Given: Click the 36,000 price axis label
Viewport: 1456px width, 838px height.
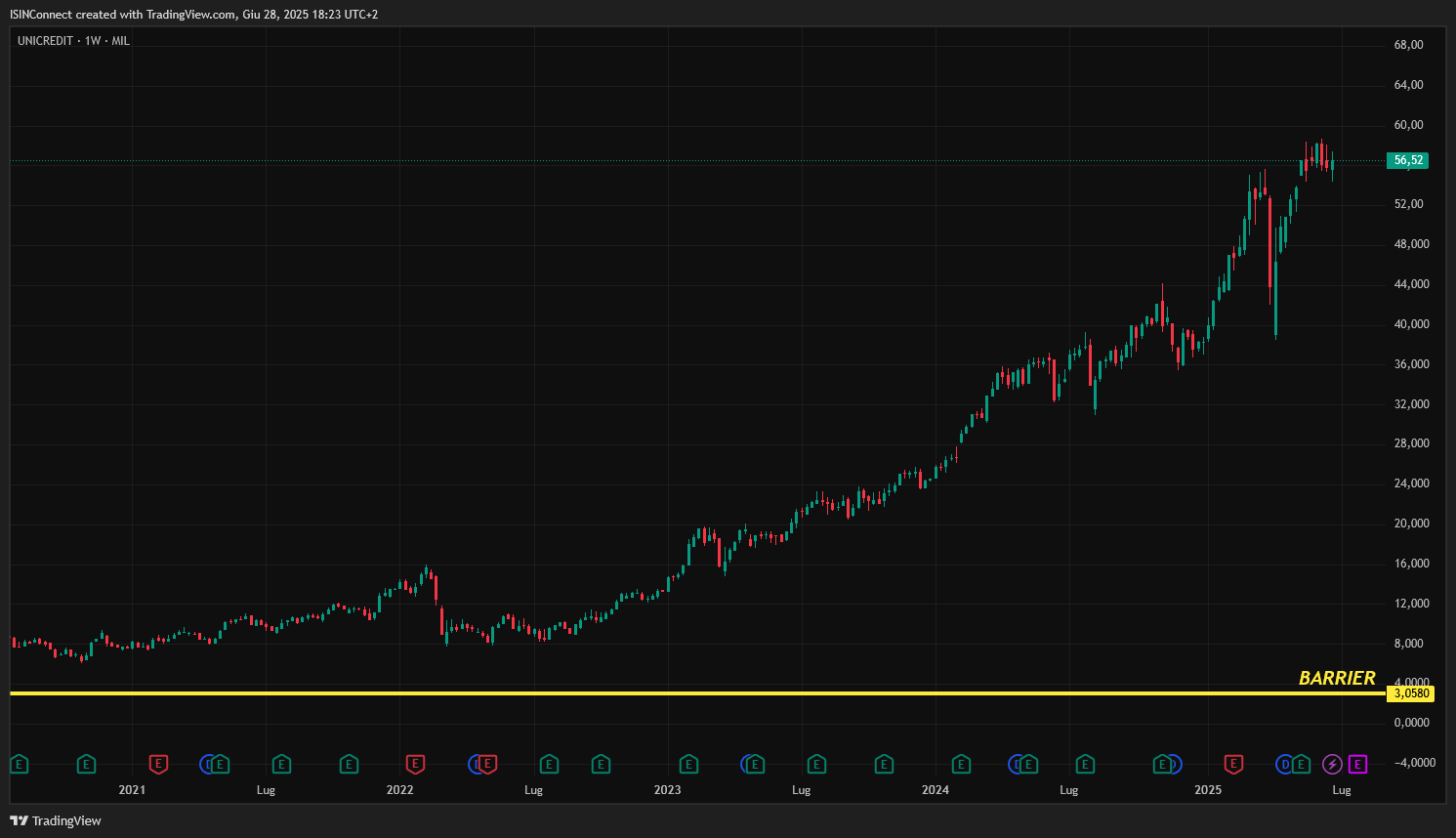Looking at the screenshot, I should click(1411, 364).
